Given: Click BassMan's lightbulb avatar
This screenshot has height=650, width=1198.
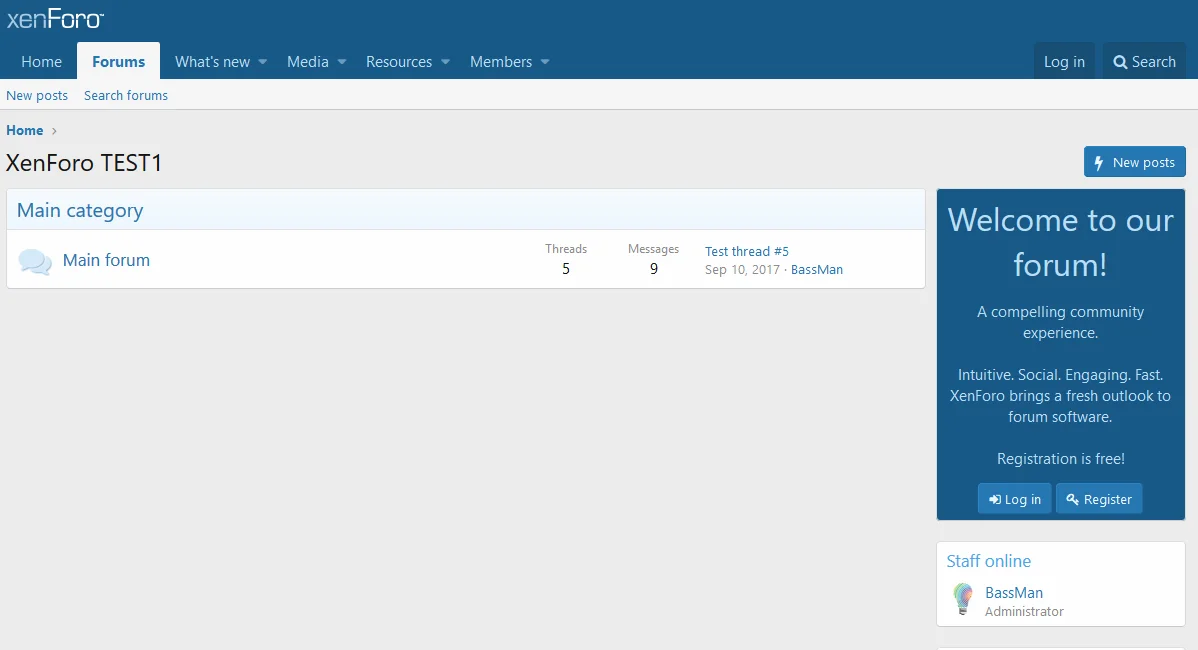Looking at the screenshot, I should [962, 599].
